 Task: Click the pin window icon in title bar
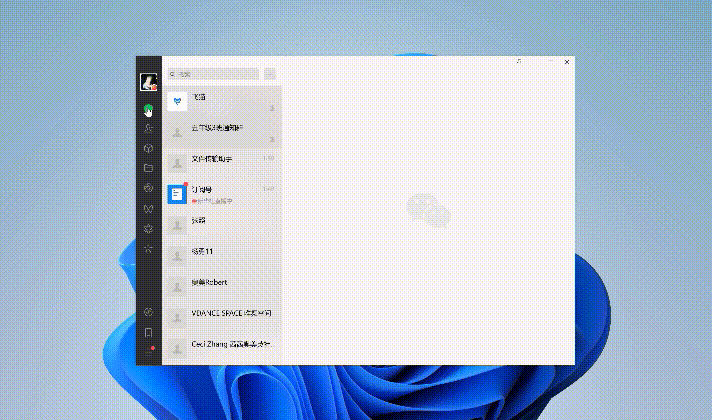click(x=519, y=61)
